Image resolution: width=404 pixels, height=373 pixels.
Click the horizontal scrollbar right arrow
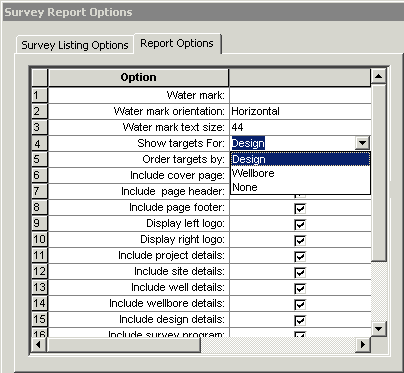click(x=363, y=344)
